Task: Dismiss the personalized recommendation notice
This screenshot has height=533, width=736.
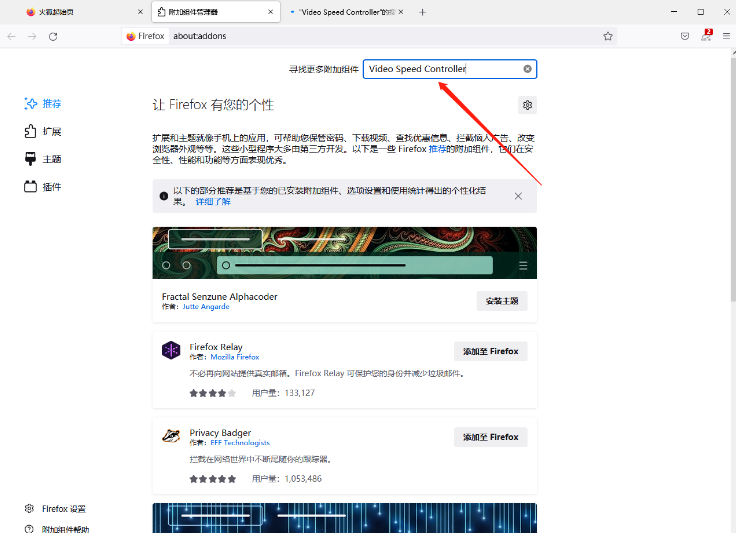Action: [x=518, y=196]
